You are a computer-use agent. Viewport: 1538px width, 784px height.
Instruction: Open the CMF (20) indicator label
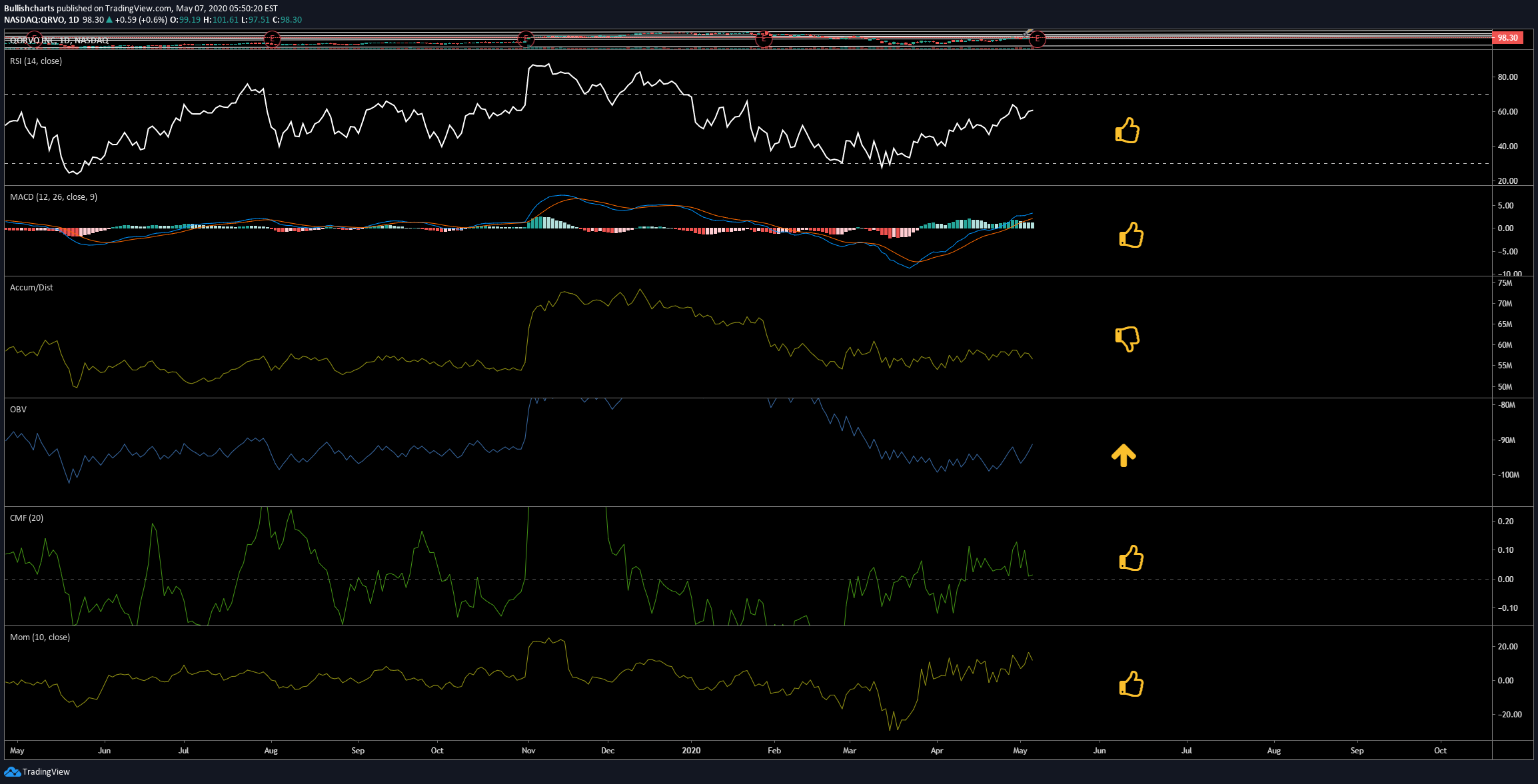pos(27,518)
